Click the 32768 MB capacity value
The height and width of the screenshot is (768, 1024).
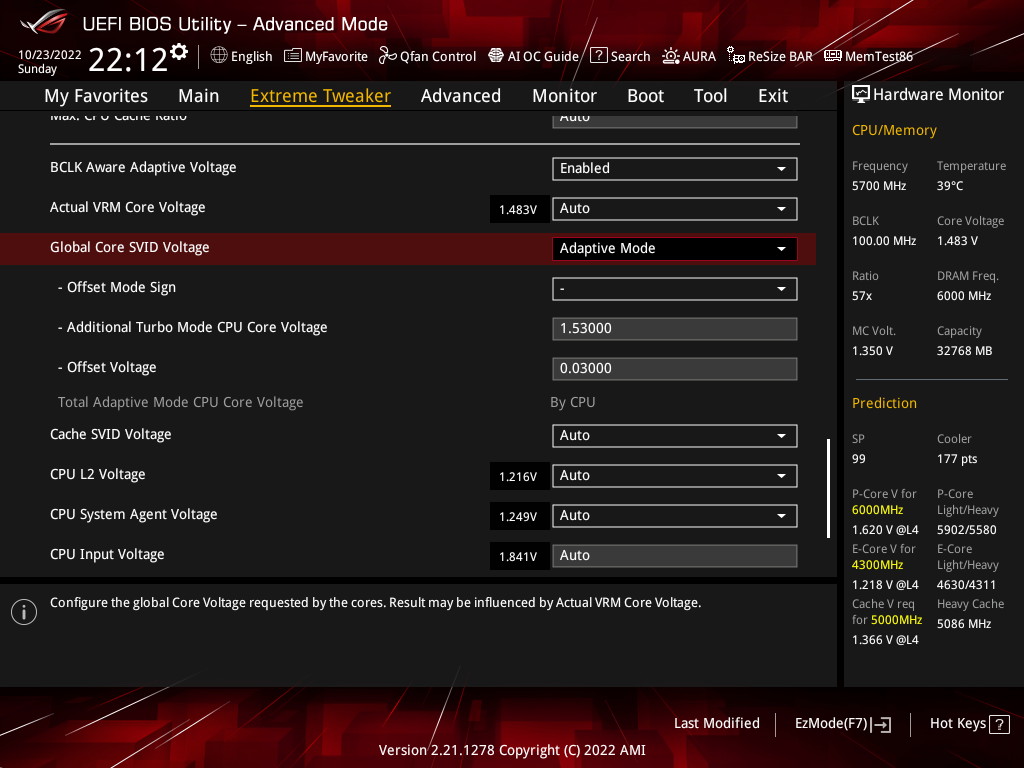pyautogui.click(x=965, y=351)
